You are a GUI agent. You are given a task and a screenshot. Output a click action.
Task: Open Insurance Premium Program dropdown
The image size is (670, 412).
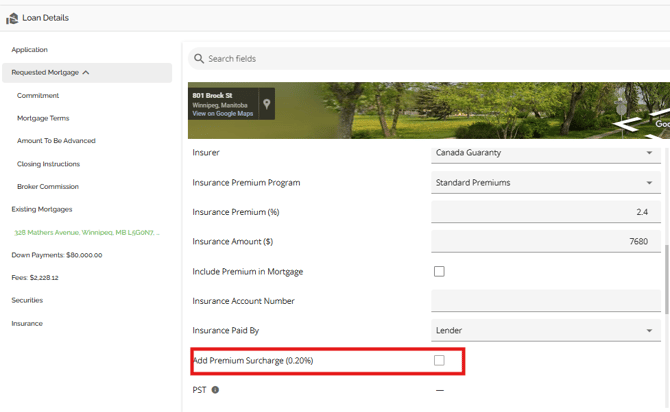point(648,183)
